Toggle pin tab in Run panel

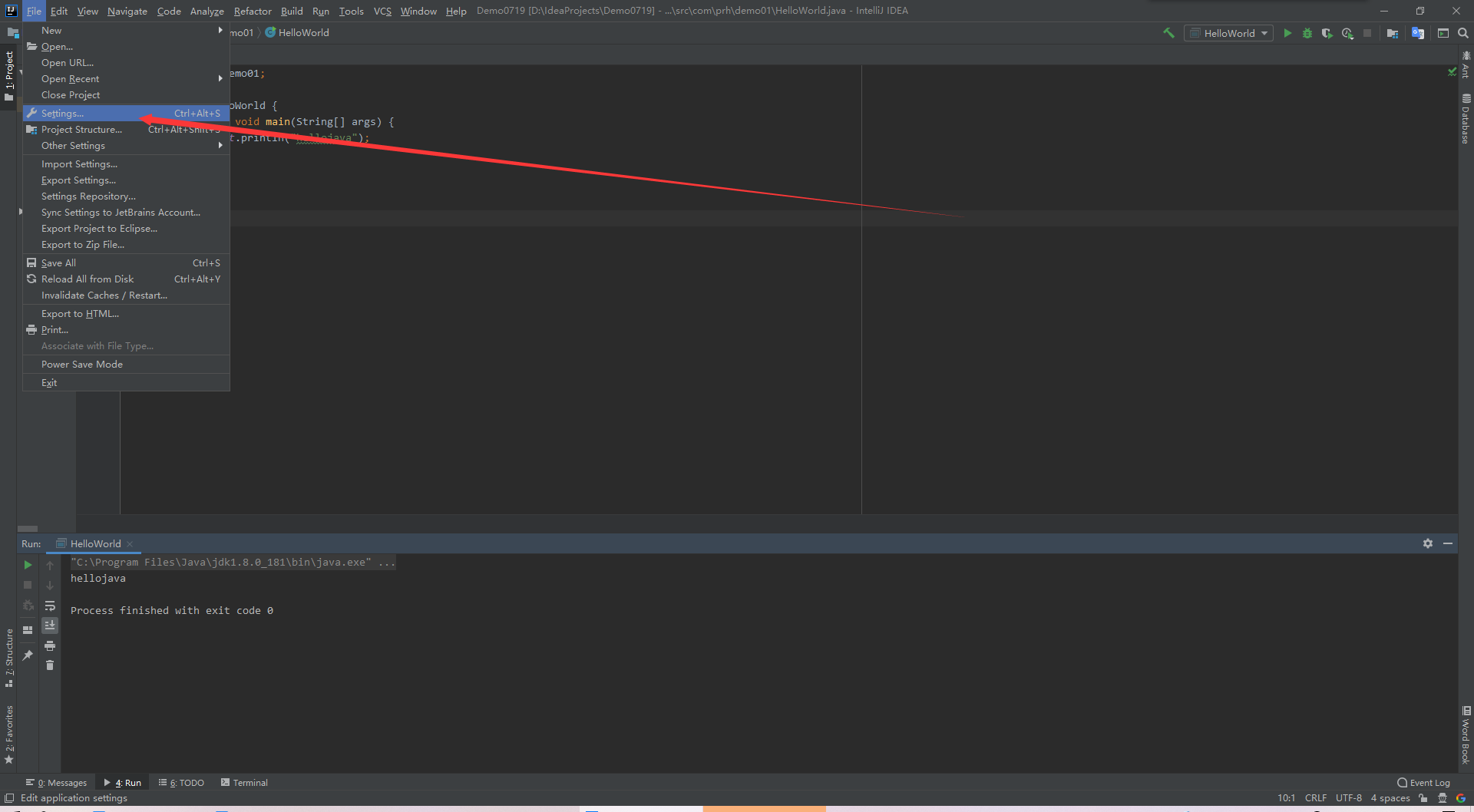28,655
